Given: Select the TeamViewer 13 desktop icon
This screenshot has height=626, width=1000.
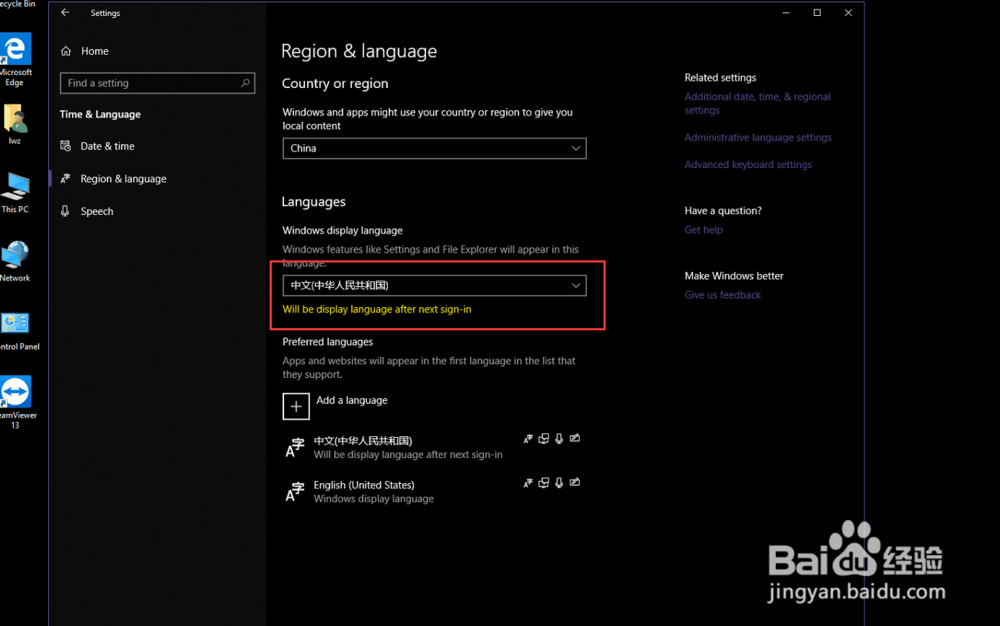Looking at the screenshot, I should 17,402.
